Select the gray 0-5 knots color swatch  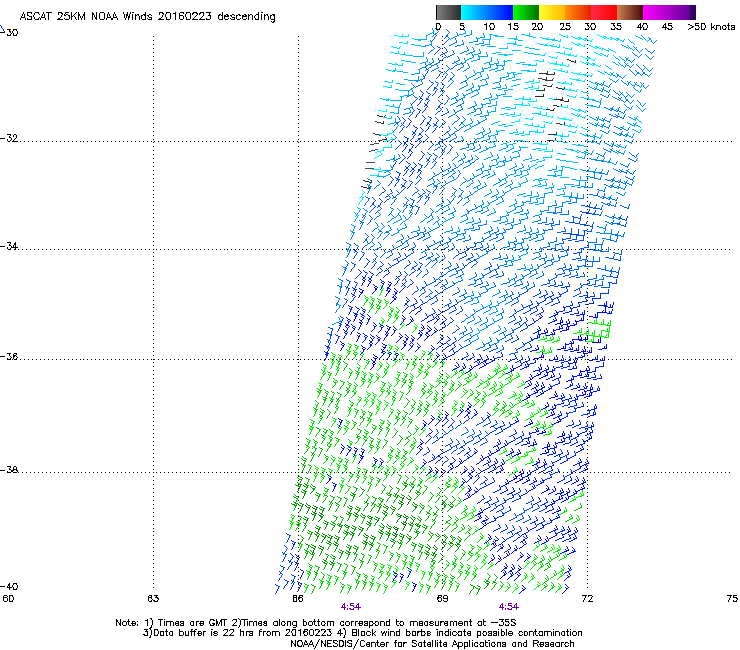click(448, 12)
